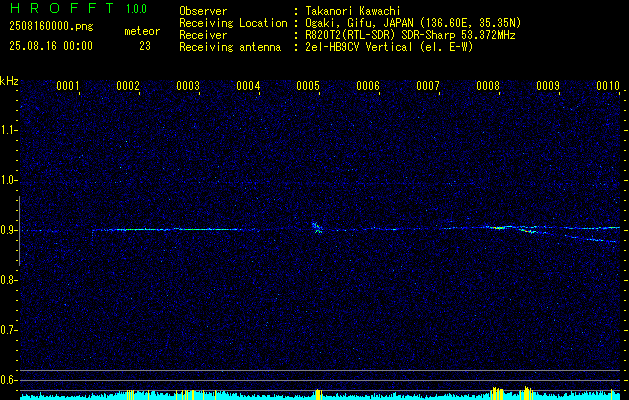Click time marker 0005
The height and width of the screenshot is (400, 629).
tap(308, 85)
